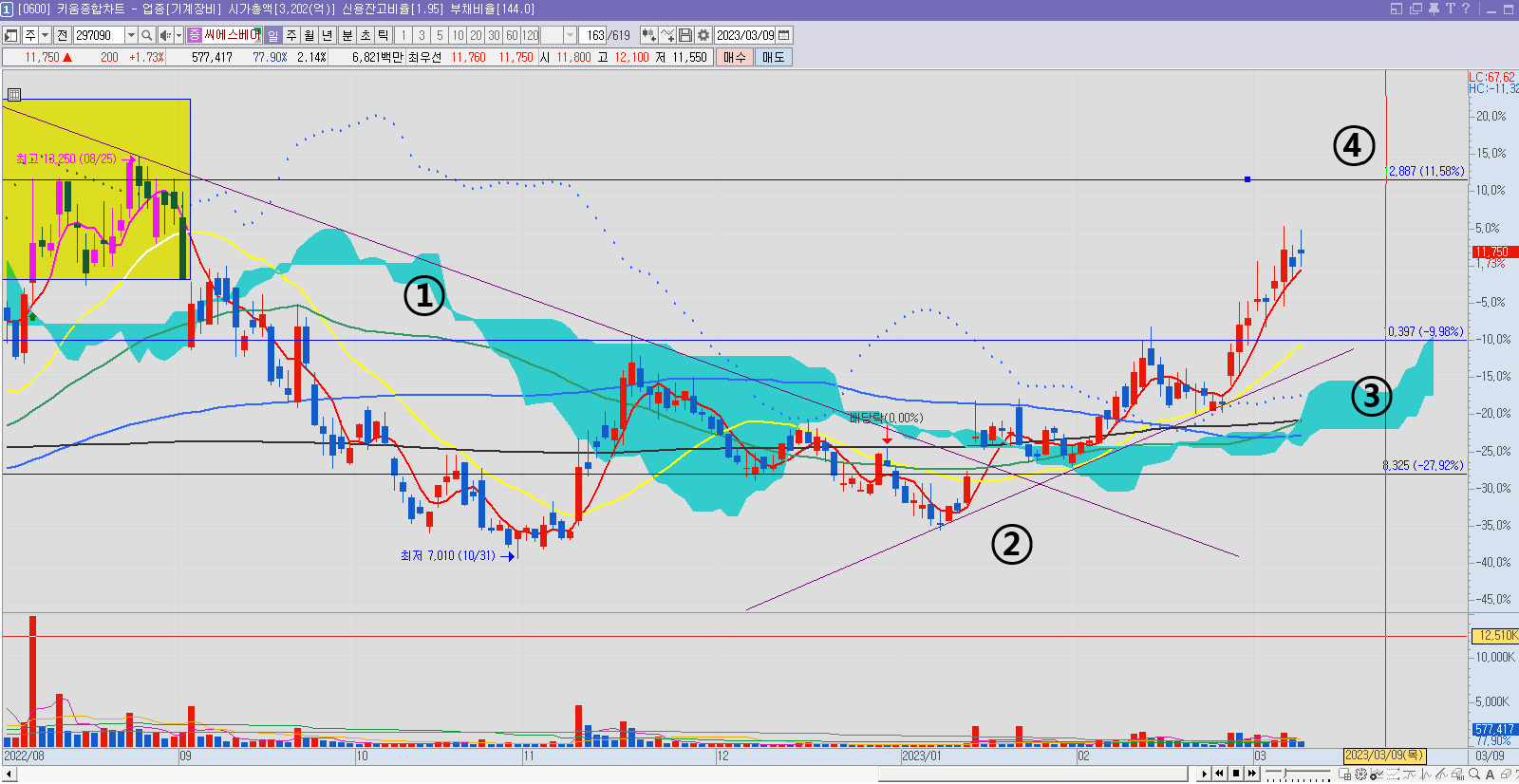Expand the interval value dropdown after 120
Screen dimensions: 1519x784
click(x=570, y=35)
